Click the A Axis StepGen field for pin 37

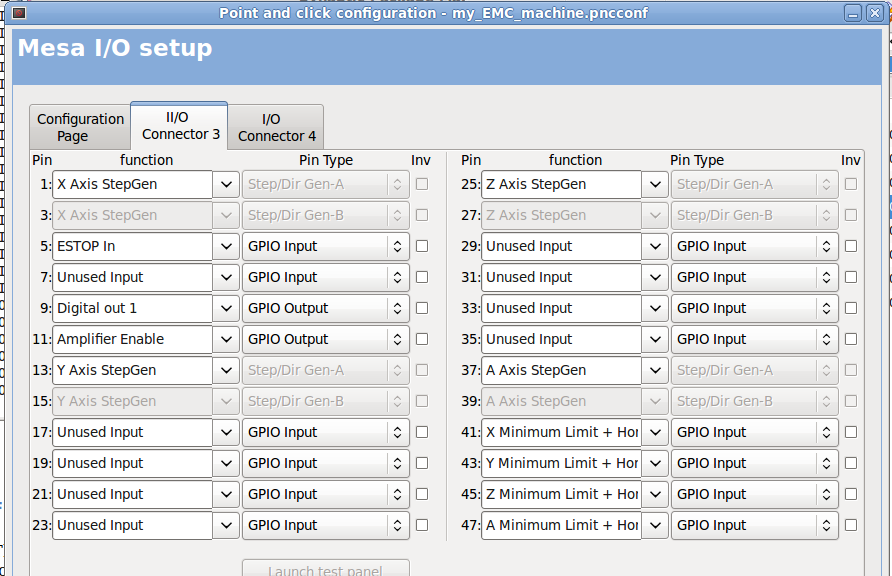click(x=561, y=370)
